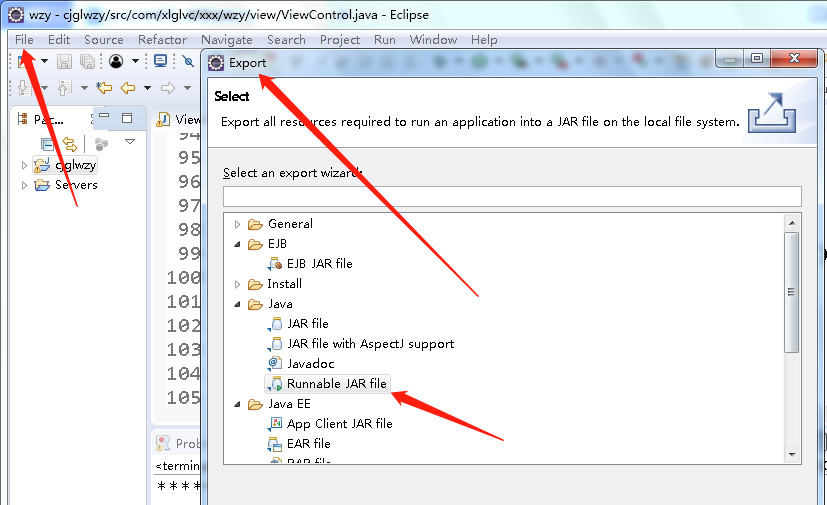Collapse the EJB wizard category
Viewport: 827px width, 505px height.
tap(237, 244)
